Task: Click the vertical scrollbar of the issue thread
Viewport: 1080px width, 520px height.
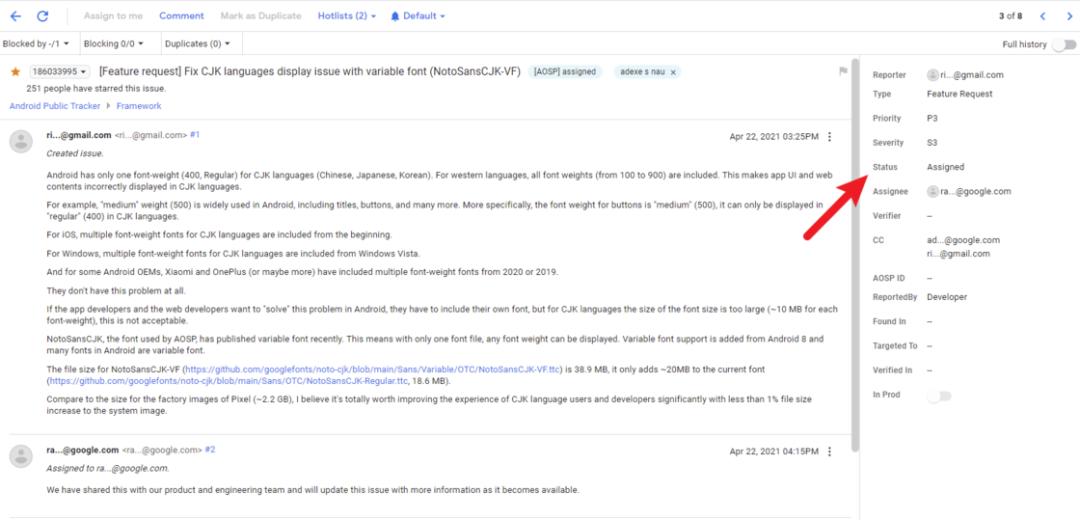Action: tap(855, 255)
